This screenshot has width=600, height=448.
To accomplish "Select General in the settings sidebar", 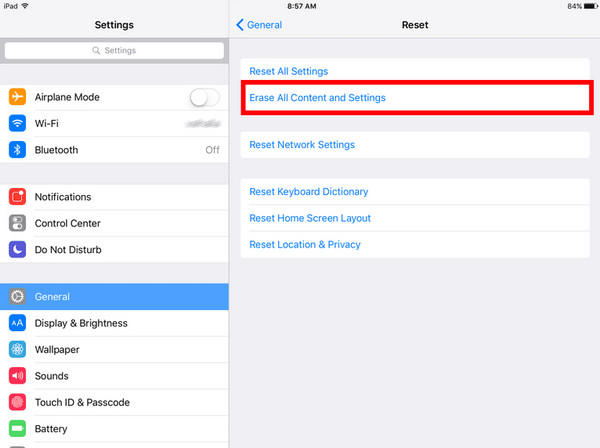I will (114, 296).
